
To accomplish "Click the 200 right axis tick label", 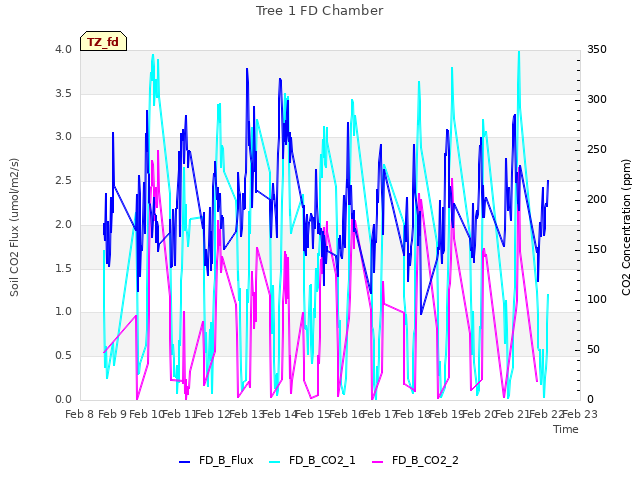I will point(597,200).
